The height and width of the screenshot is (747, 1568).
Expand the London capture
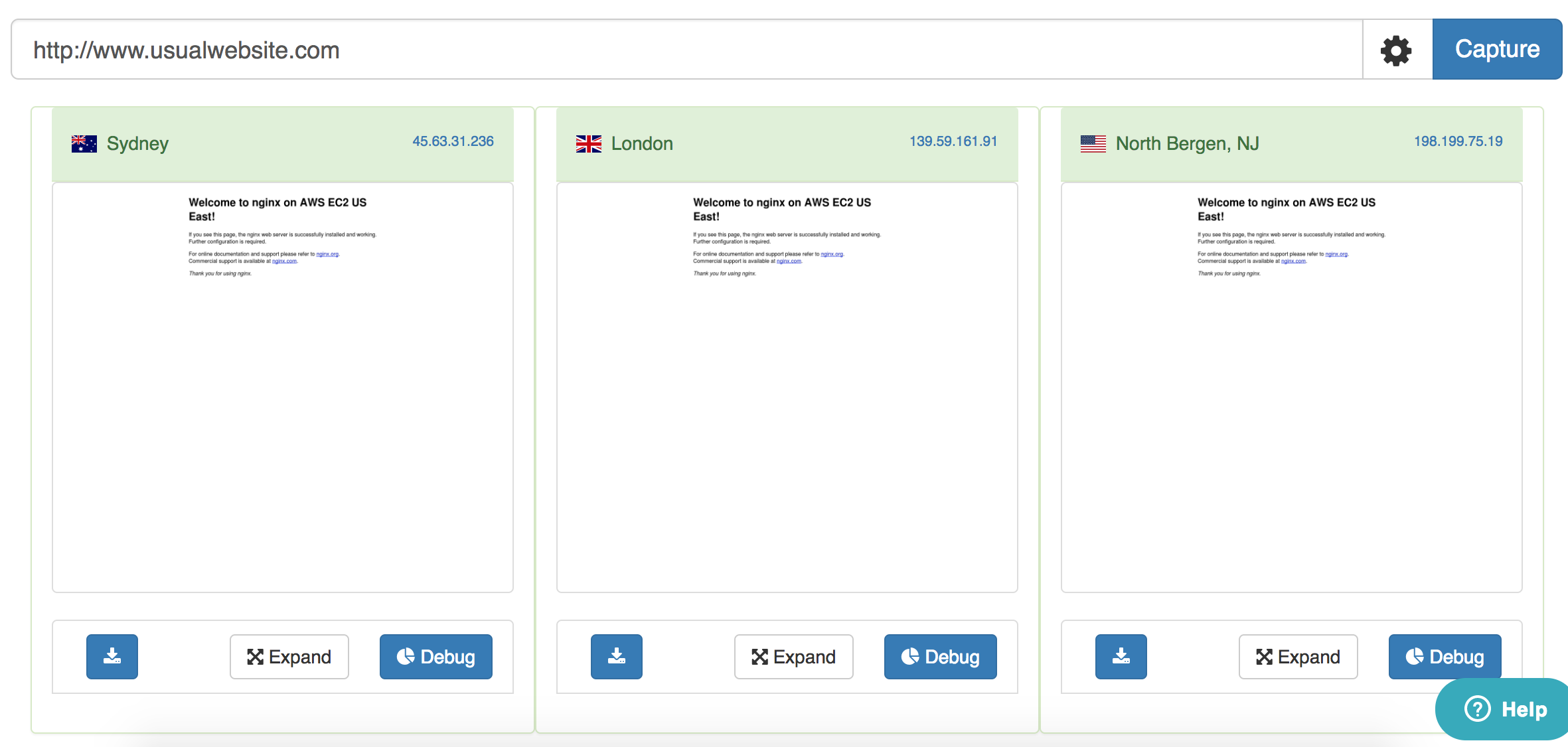point(794,656)
